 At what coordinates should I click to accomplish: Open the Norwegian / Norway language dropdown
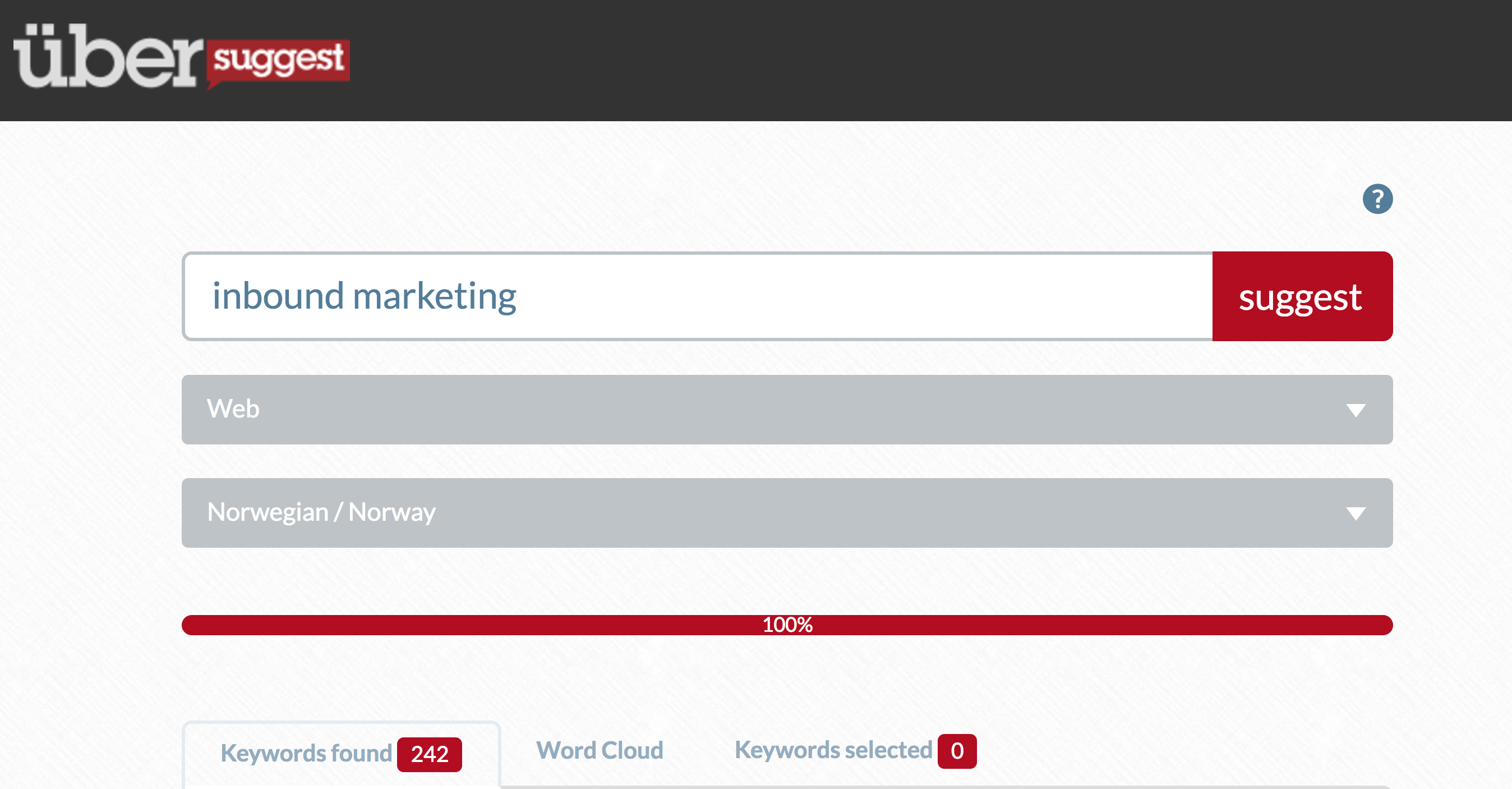(x=786, y=513)
